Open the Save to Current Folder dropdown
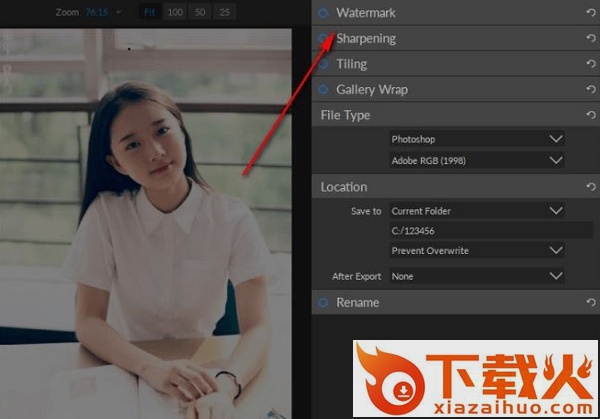This screenshot has width=600, height=419. (477, 211)
